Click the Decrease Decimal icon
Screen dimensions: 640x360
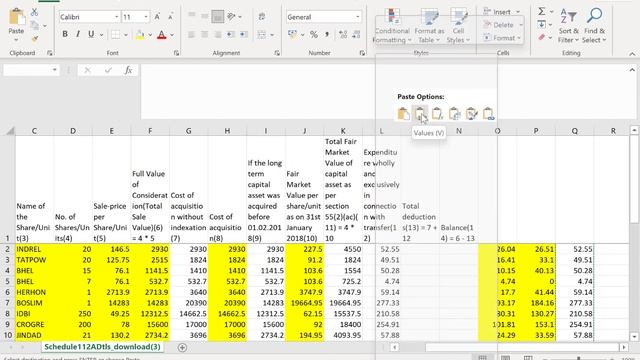click(x=356, y=35)
